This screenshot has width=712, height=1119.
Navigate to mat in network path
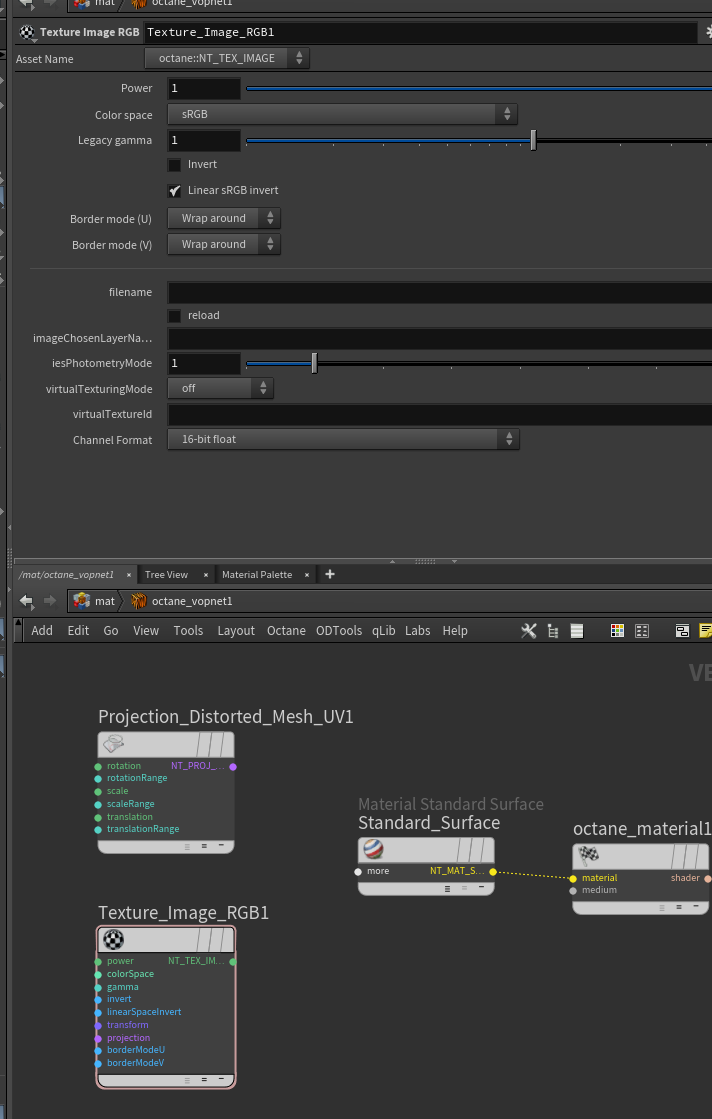pyautogui.click(x=105, y=602)
